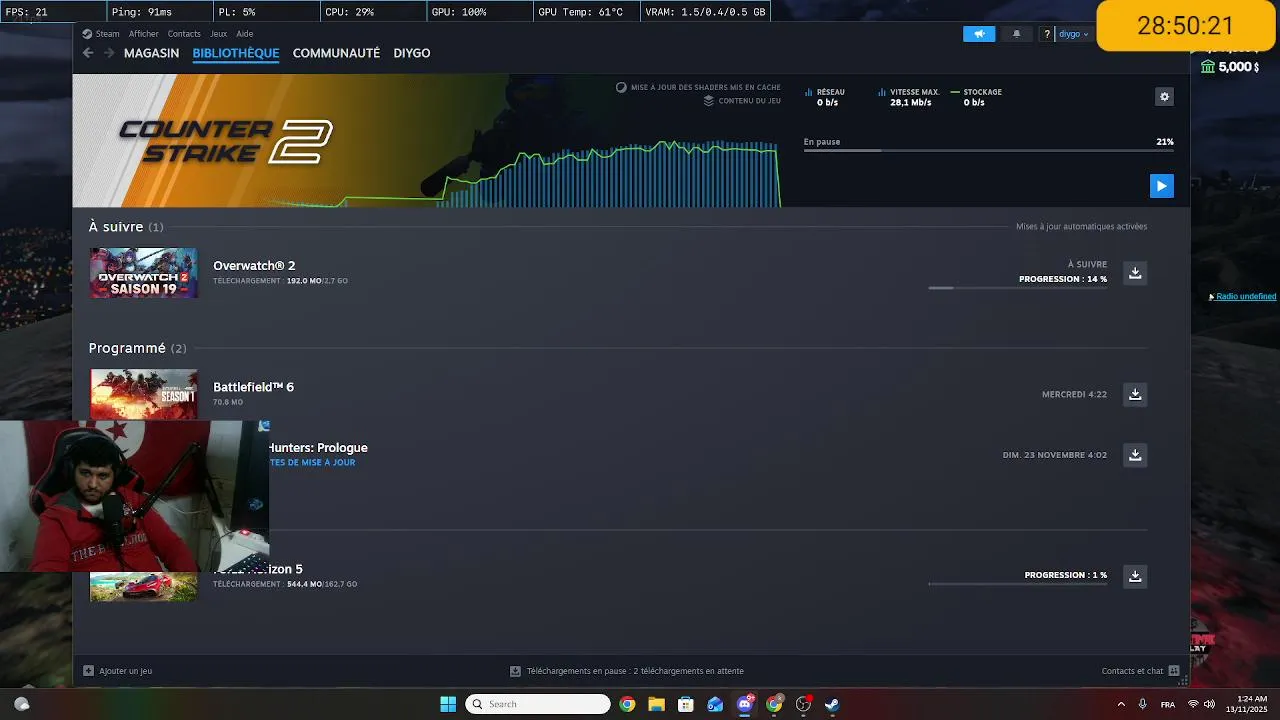The height and width of the screenshot is (720, 1280).
Task: Open File Explorer from taskbar
Action: click(656, 704)
